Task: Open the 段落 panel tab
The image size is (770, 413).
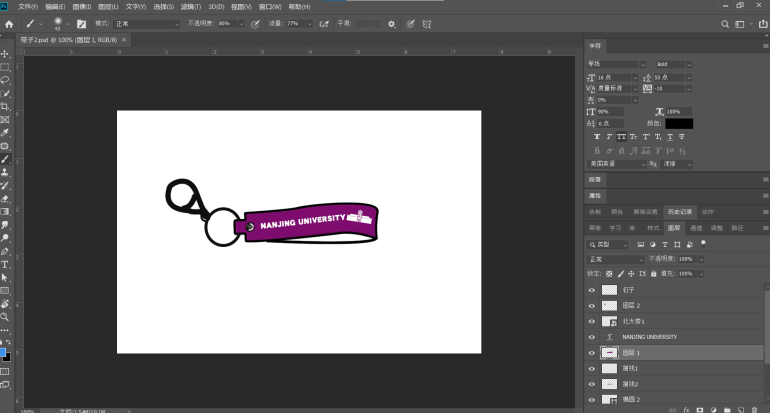Action: point(595,180)
